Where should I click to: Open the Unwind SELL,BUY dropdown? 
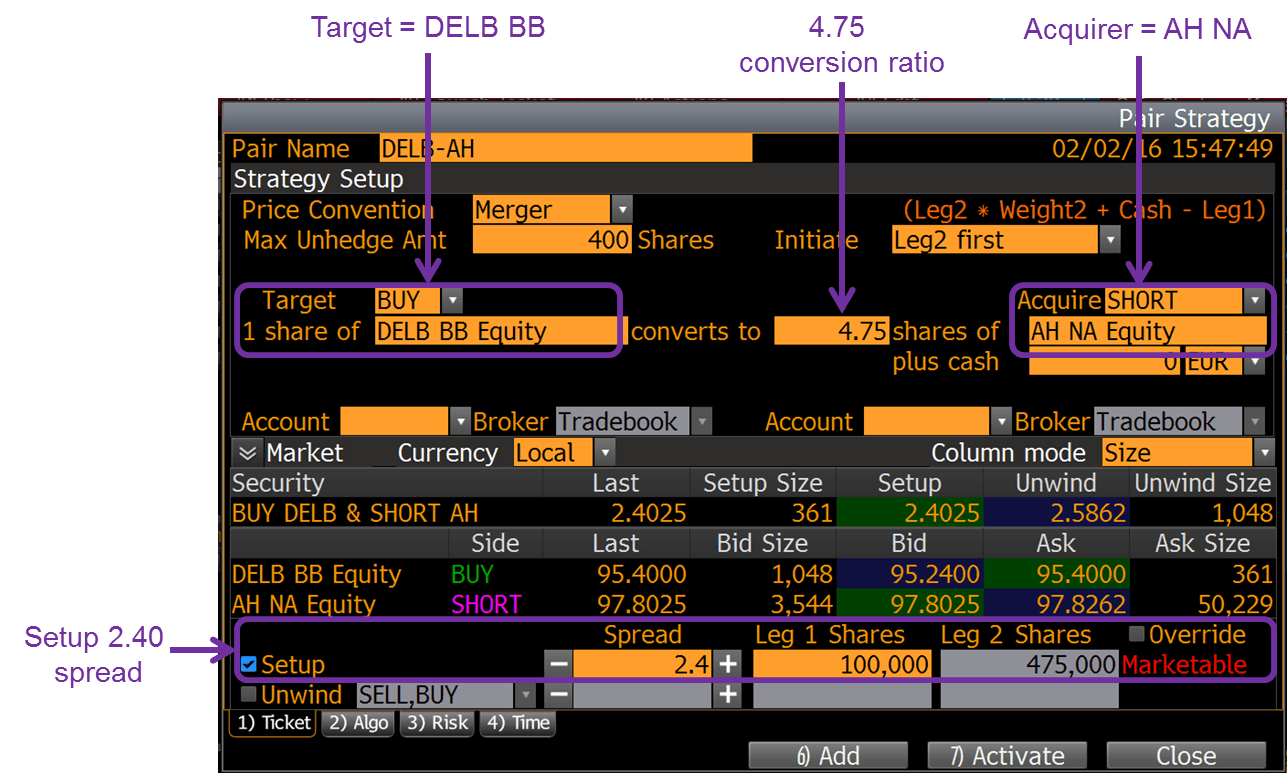click(527, 694)
